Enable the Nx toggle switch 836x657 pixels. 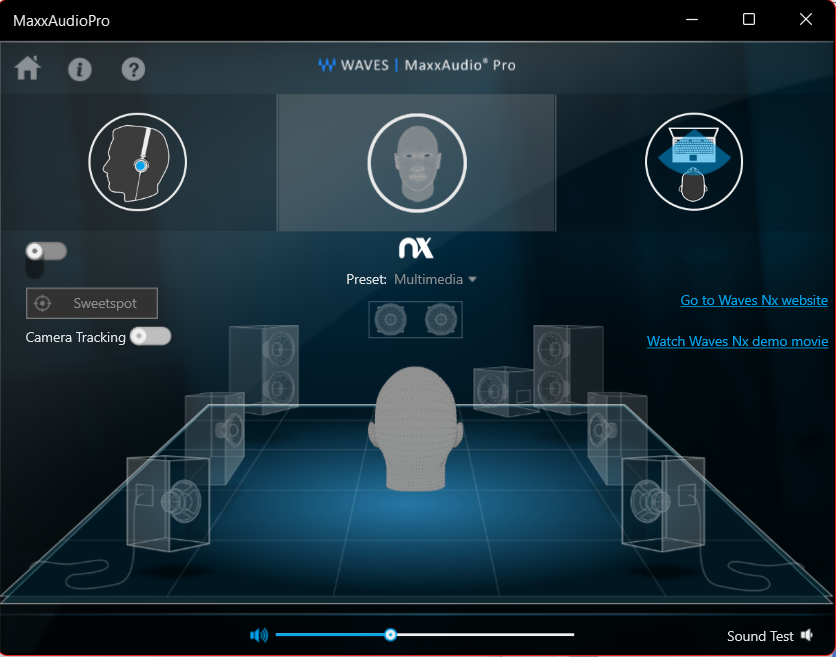click(x=46, y=250)
